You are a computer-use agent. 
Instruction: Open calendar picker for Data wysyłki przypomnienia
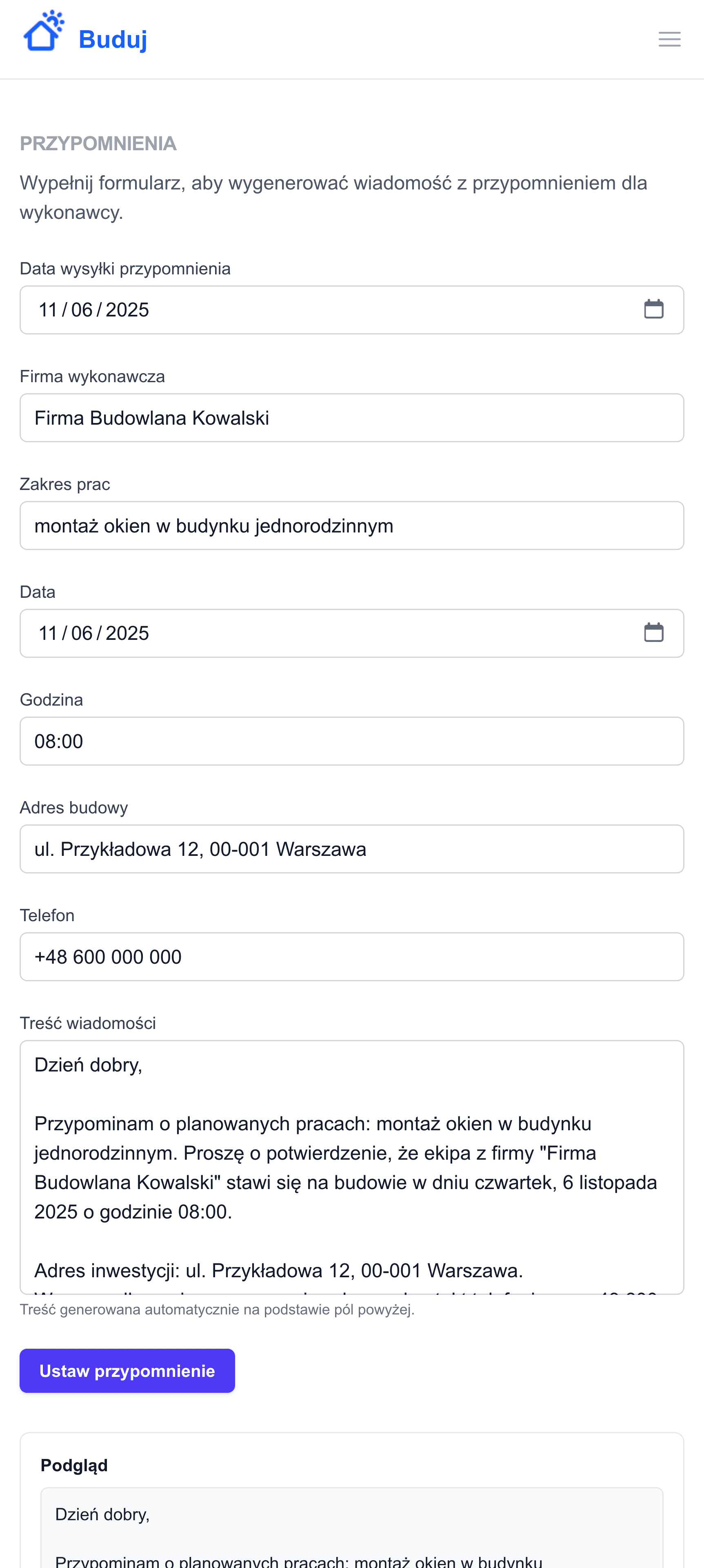coord(653,309)
